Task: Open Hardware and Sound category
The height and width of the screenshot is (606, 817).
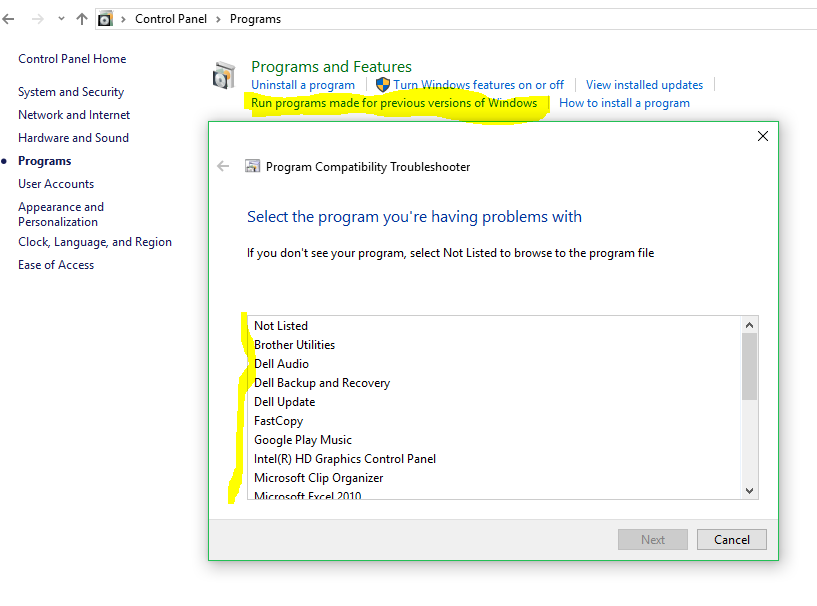Action: coord(73,138)
